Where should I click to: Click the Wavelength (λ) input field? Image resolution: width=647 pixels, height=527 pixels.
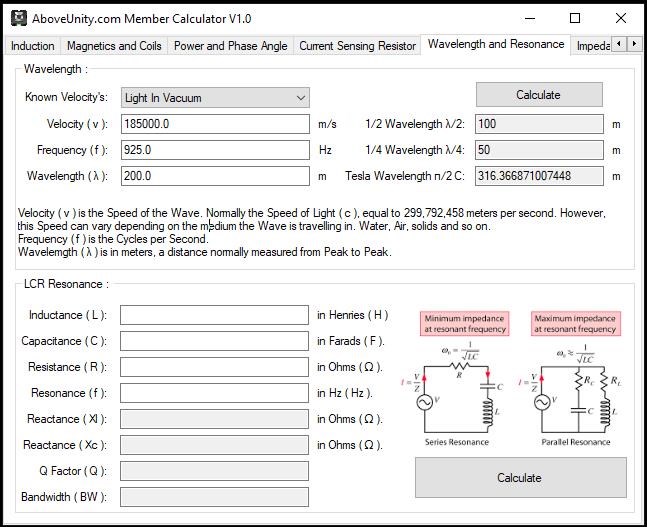point(215,176)
